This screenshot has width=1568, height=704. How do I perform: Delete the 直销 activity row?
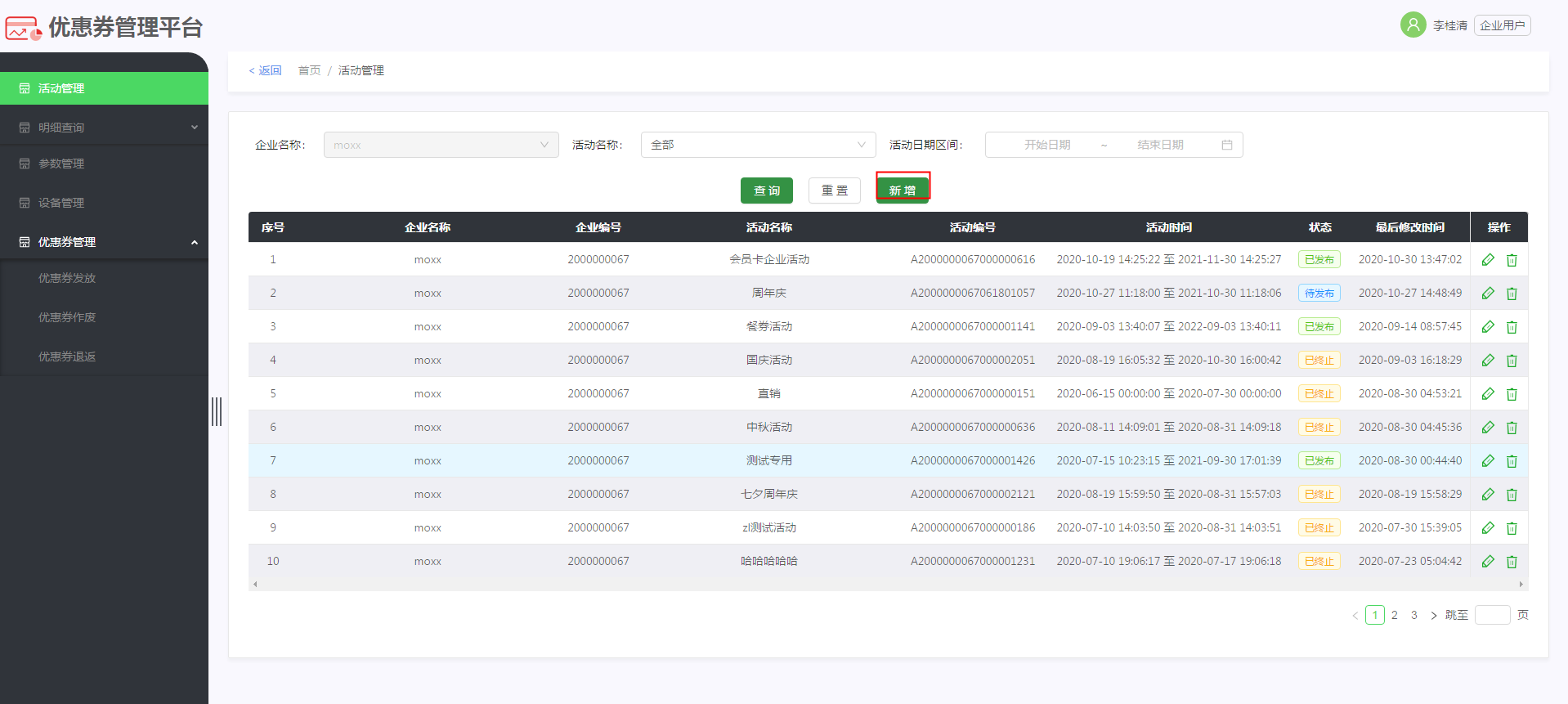pyautogui.click(x=1512, y=394)
